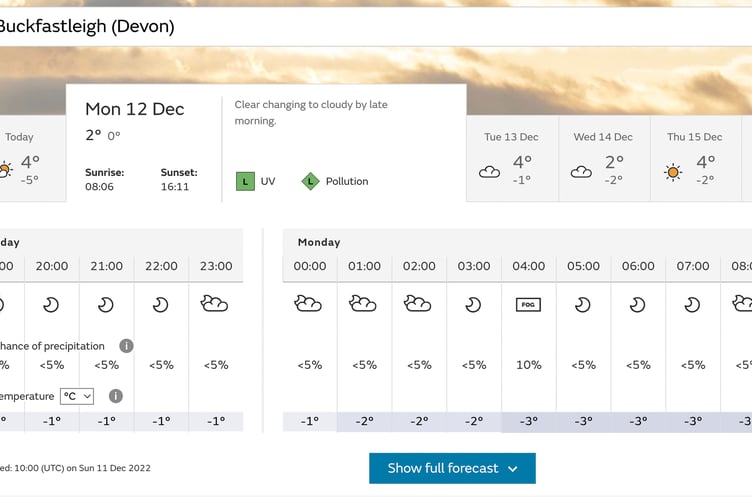Click the cloudy icon at 23:00

click(x=214, y=304)
